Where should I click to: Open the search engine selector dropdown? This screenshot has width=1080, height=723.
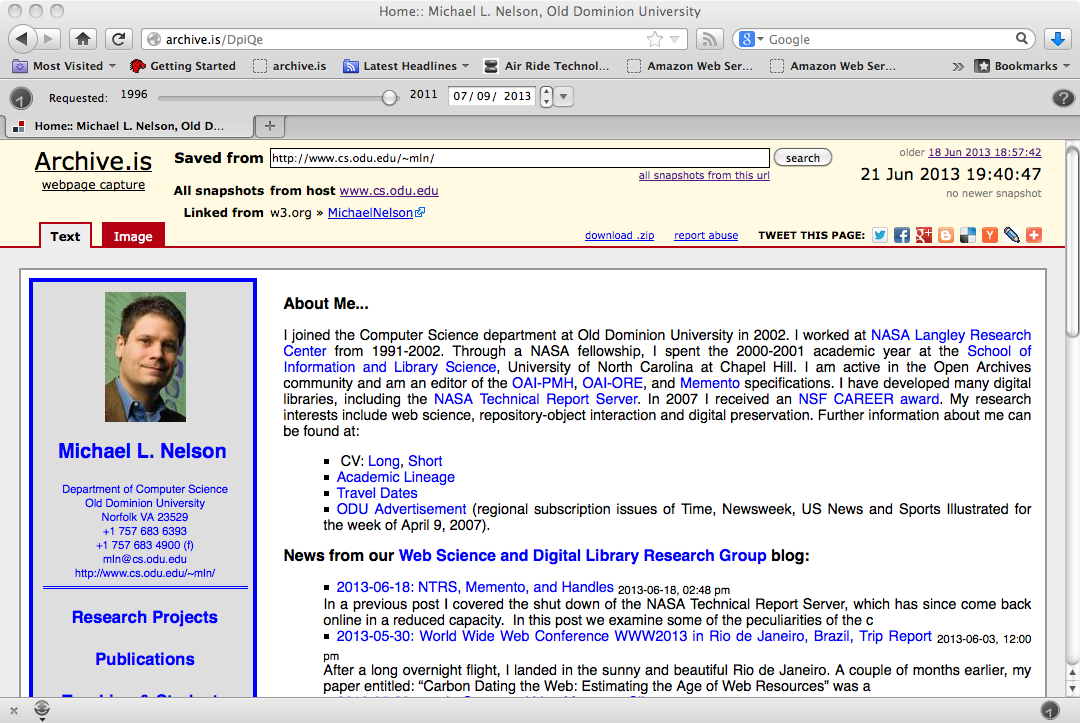click(x=751, y=39)
